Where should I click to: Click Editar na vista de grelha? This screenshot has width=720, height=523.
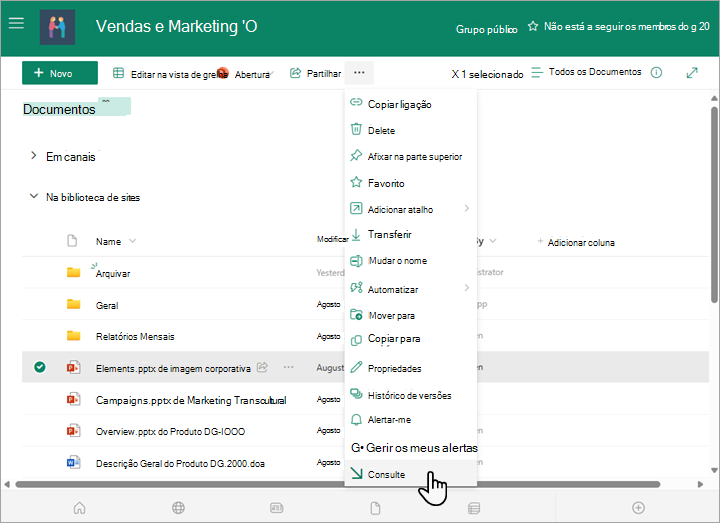point(170,73)
